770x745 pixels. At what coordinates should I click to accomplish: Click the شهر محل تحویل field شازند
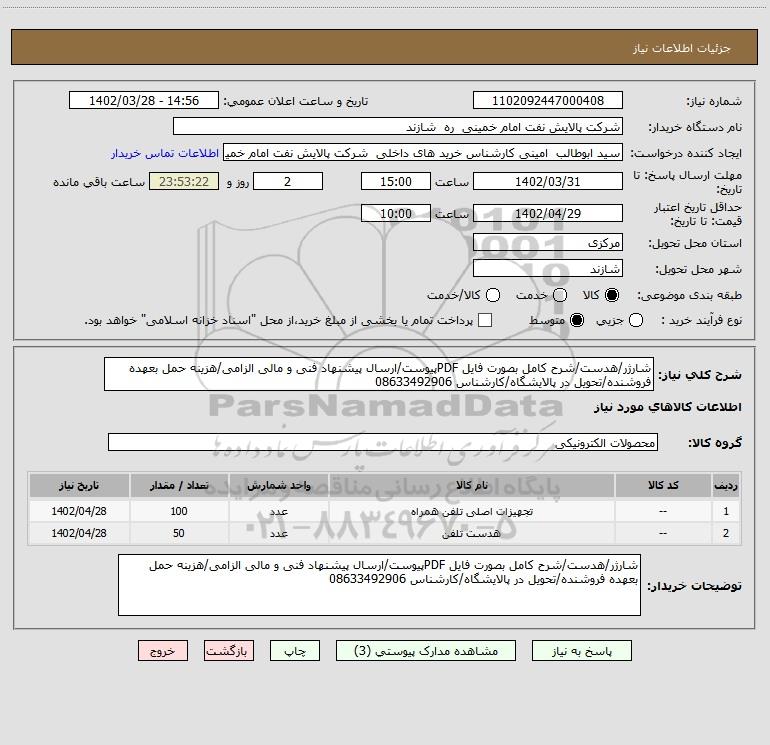pyautogui.click(x=548, y=269)
